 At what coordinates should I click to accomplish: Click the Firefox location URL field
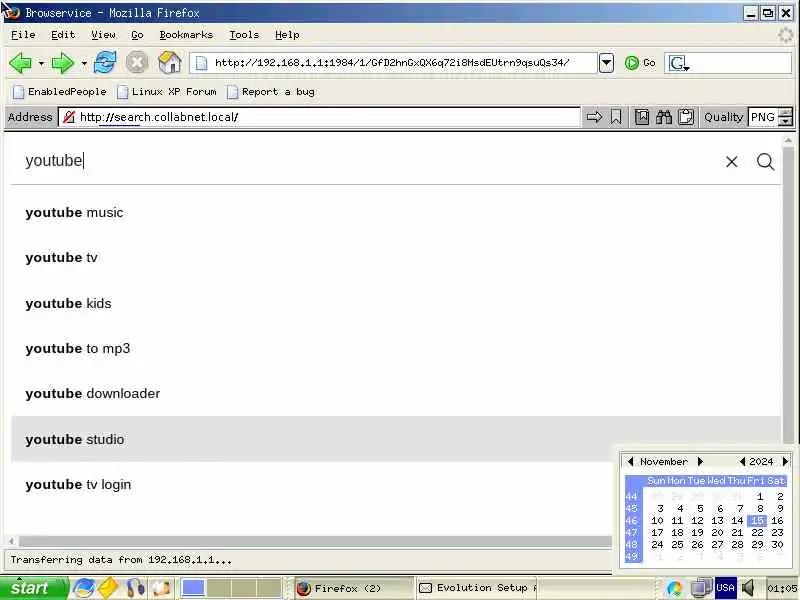pos(393,63)
